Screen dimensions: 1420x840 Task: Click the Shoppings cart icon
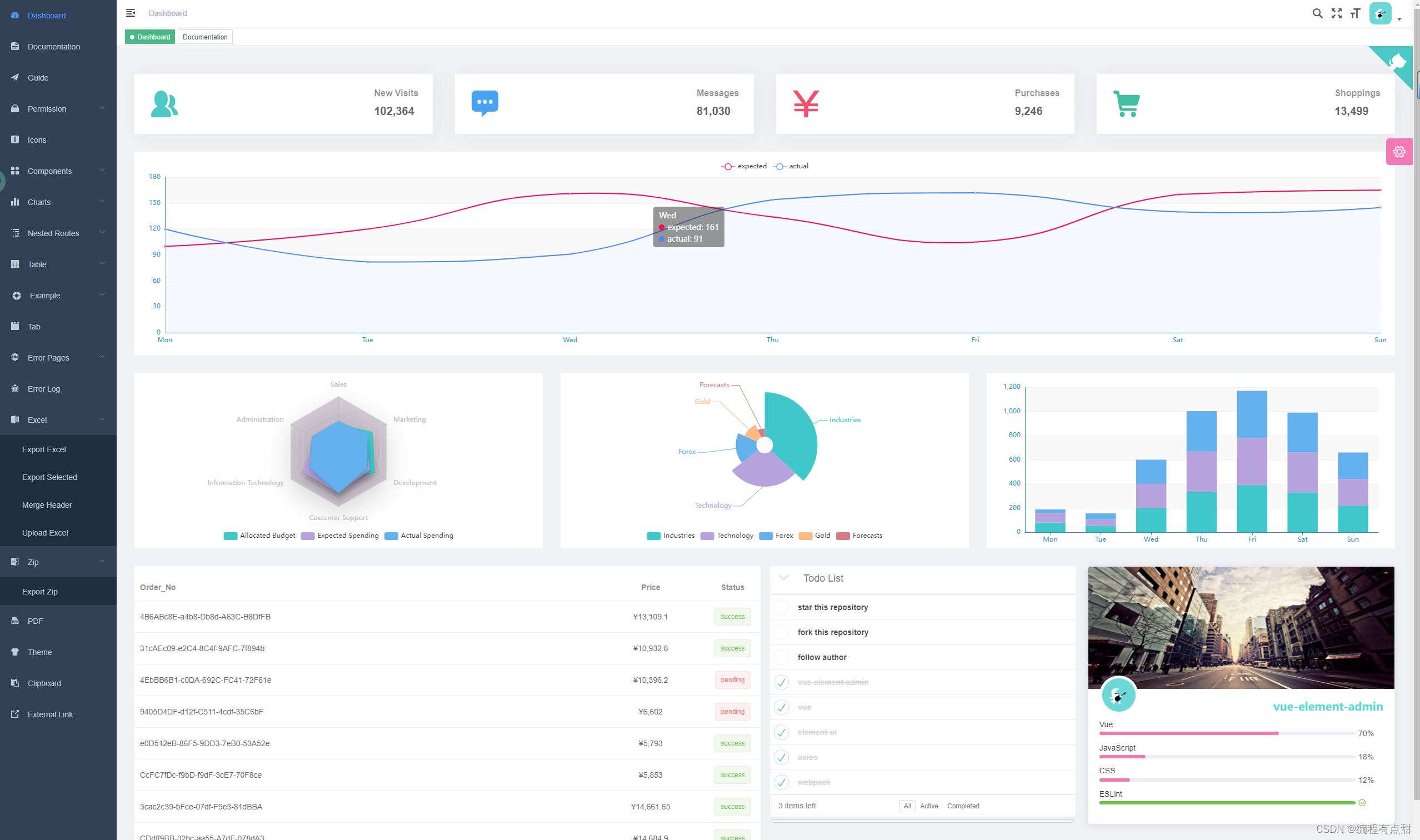click(x=1126, y=104)
